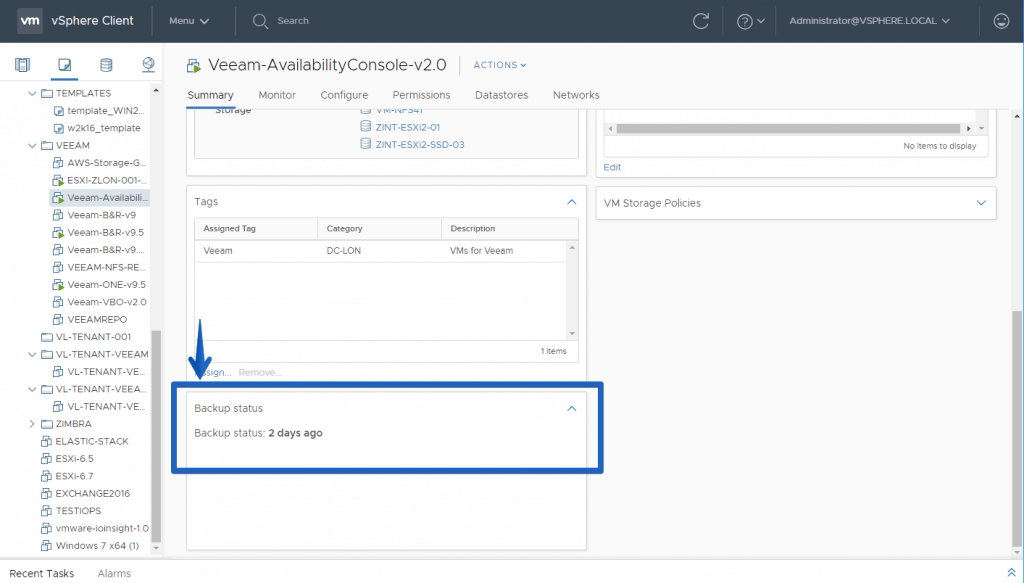Click the ESXi-6.7 VM icon
Screen dimensions: 1024x583
(x=46, y=476)
